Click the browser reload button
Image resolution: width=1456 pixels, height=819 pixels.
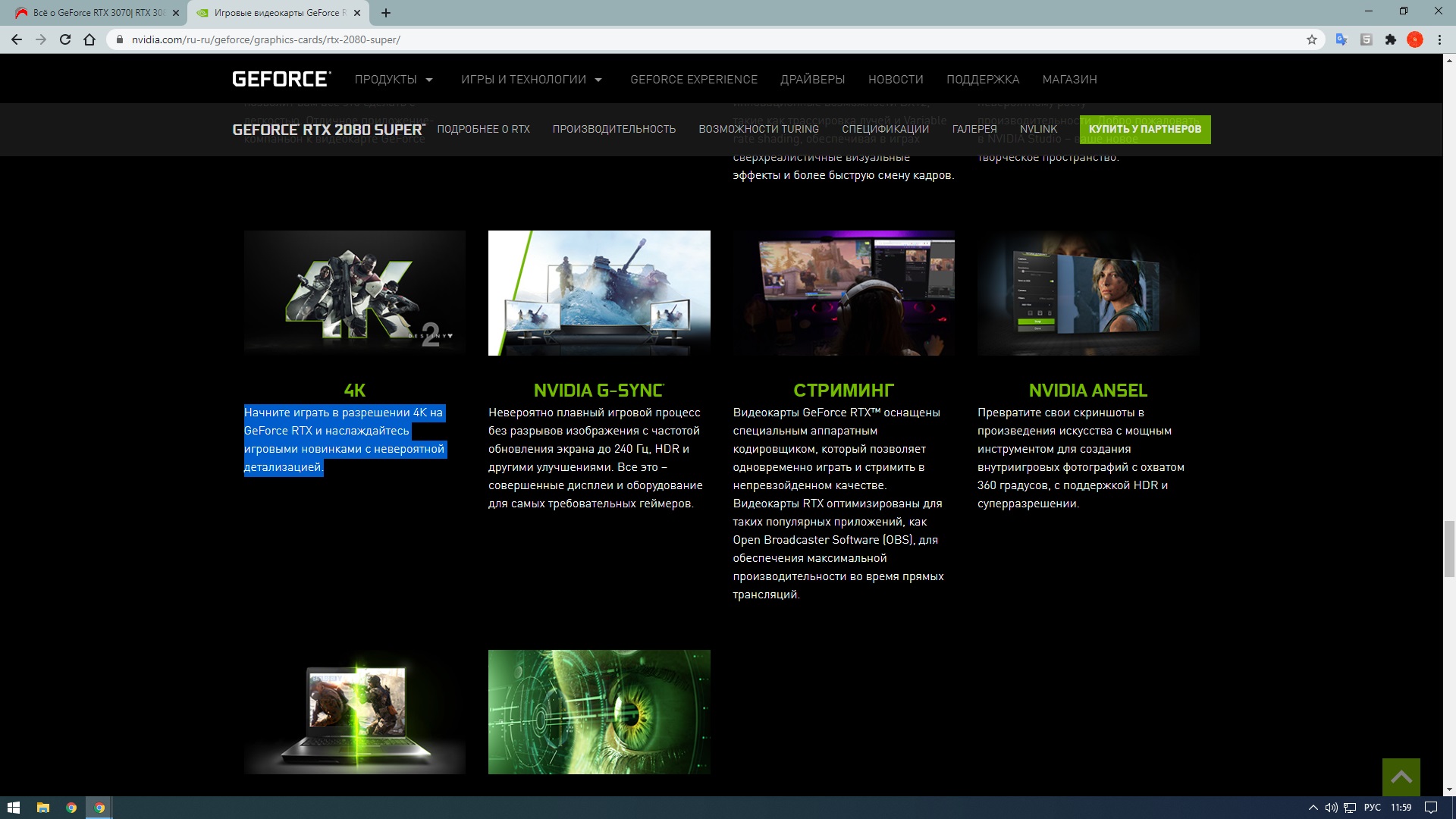click(65, 39)
